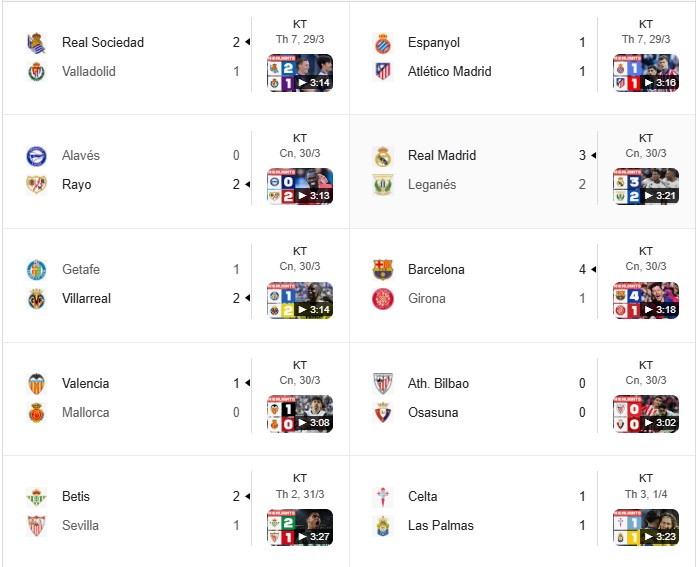Click the Alavés club crest
The width and height of the screenshot is (698, 567).
pyautogui.click(x=37, y=156)
